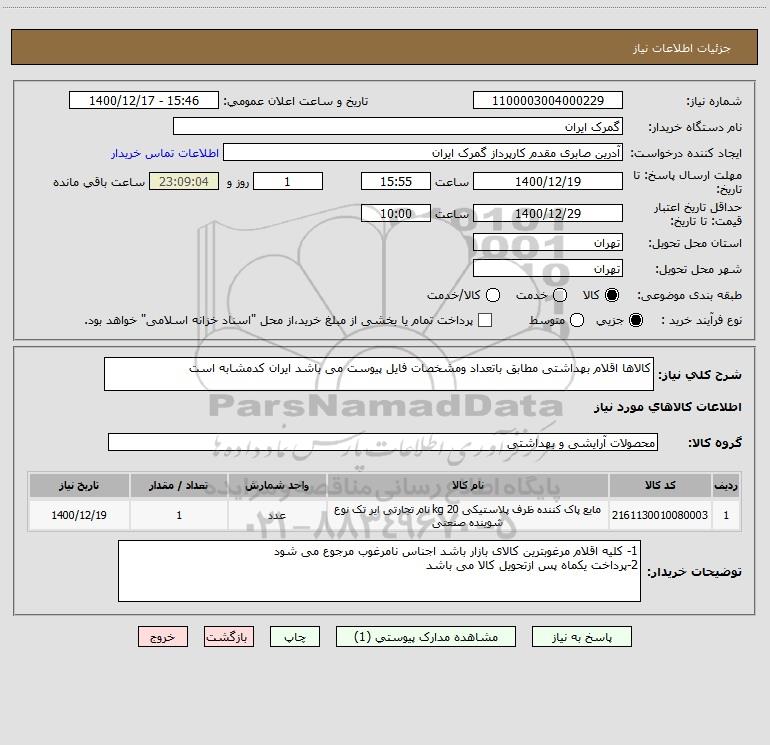Click the ردیف column header

(726, 486)
